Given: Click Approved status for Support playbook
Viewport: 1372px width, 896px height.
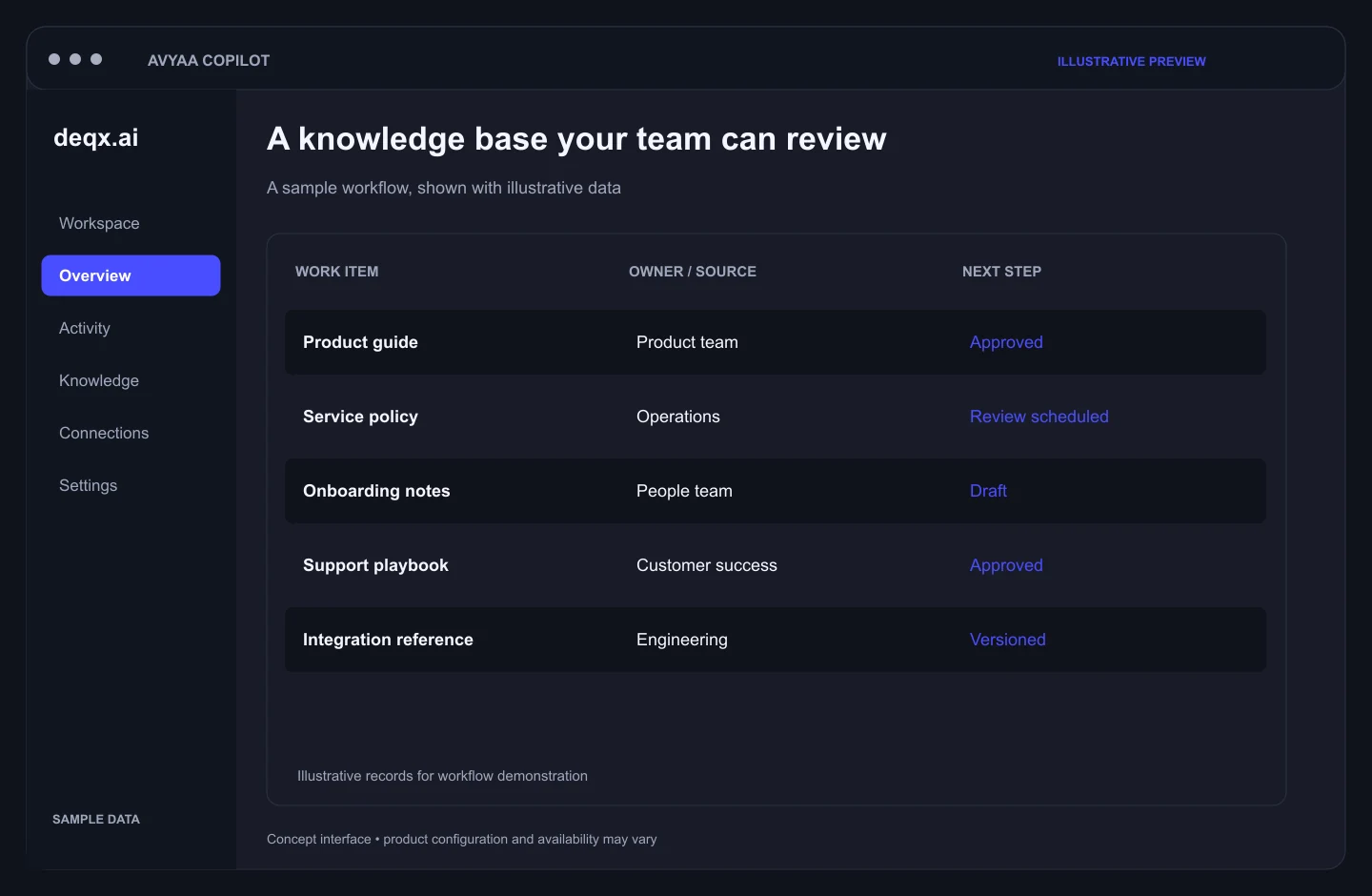Looking at the screenshot, I should click(x=1006, y=565).
